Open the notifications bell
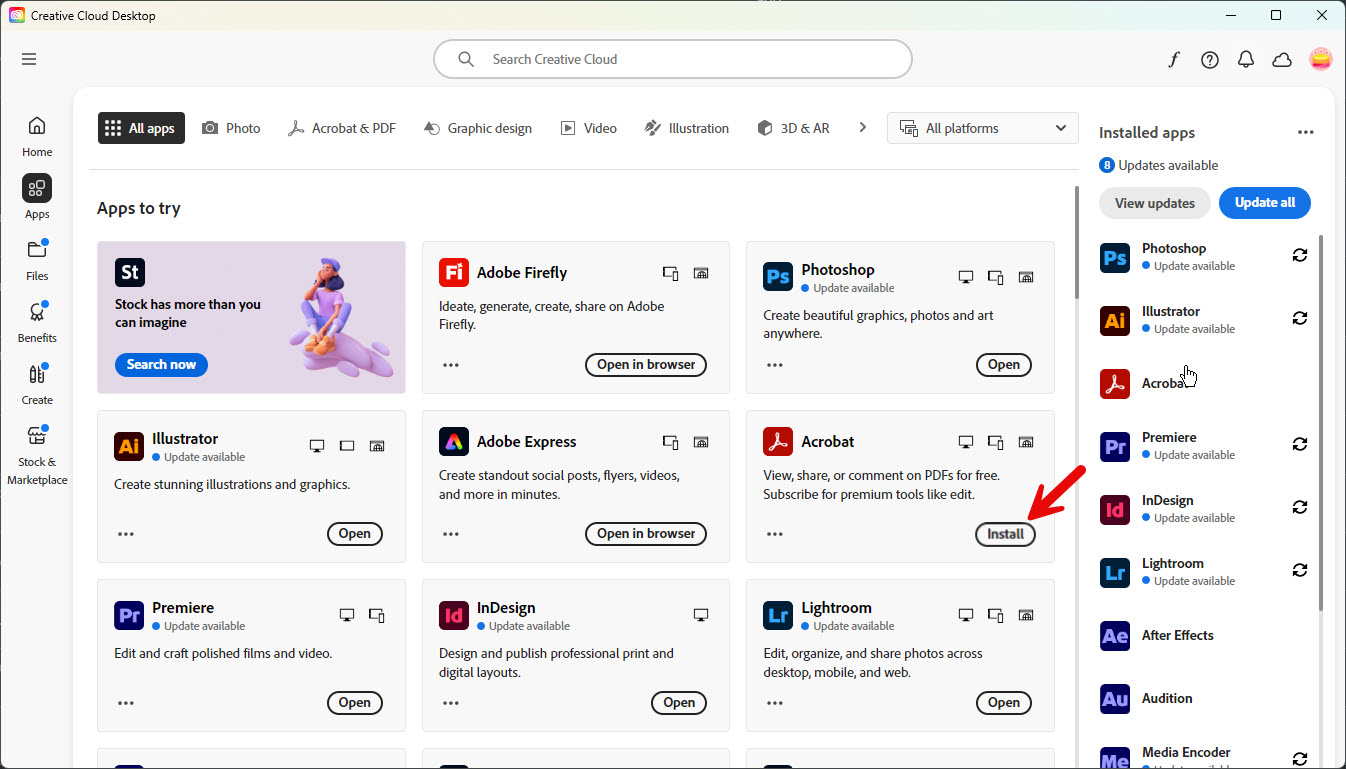The width and height of the screenshot is (1346, 769). 1246,60
